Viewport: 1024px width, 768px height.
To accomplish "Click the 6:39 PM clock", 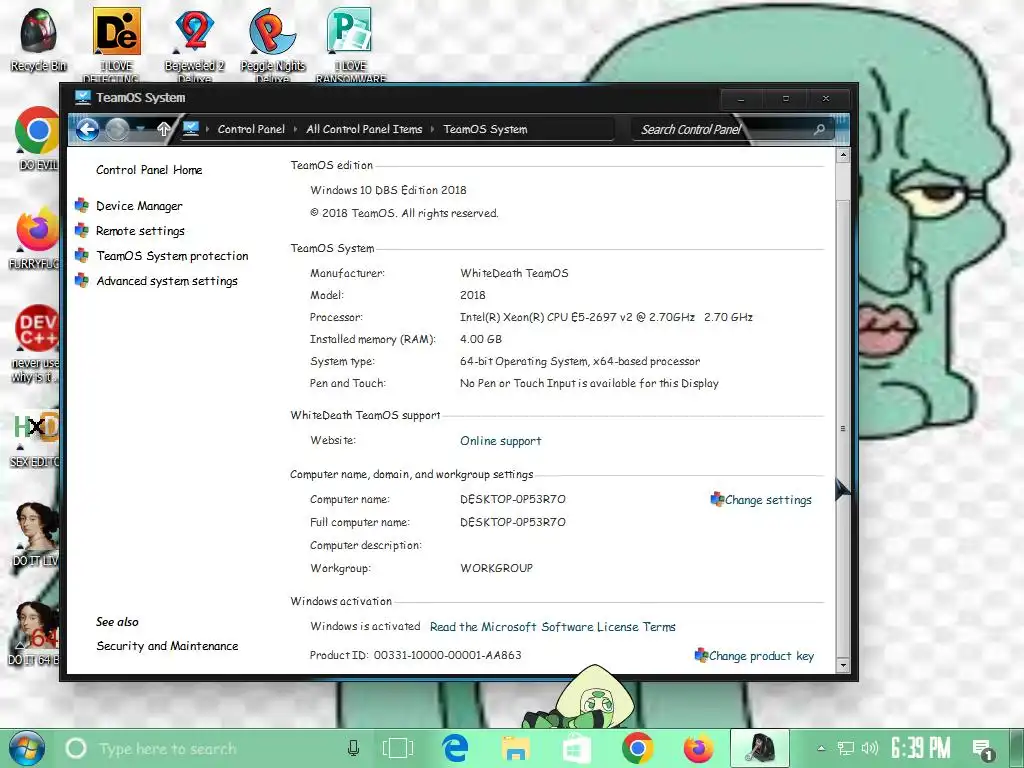I will pos(921,748).
